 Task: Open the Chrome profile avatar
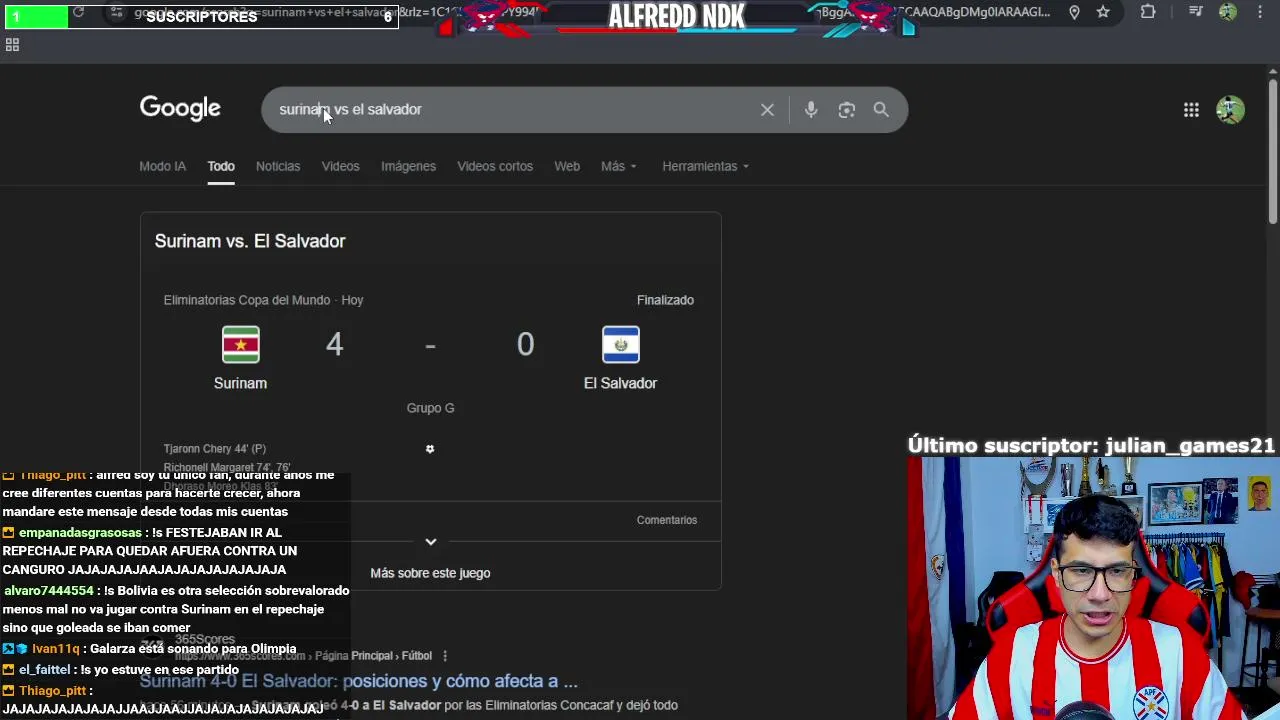click(x=1228, y=12)
